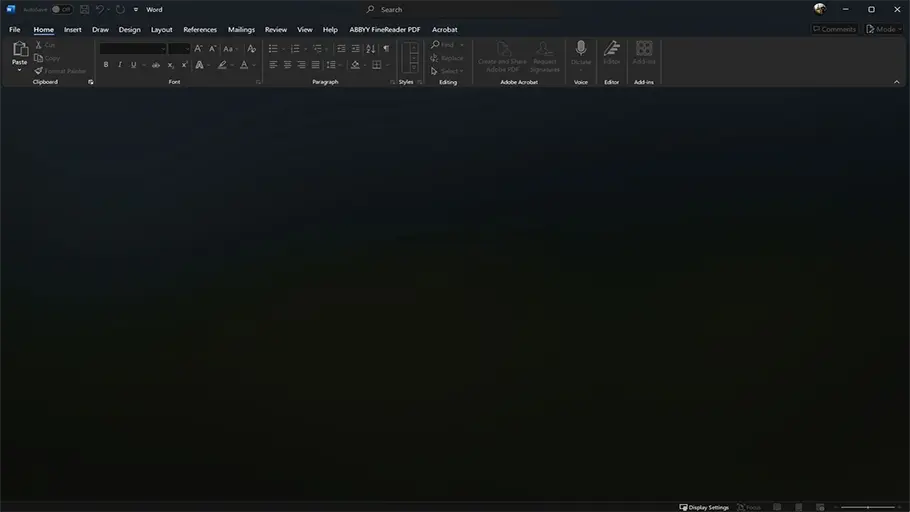Open the font name combo box

click(132, 48)
